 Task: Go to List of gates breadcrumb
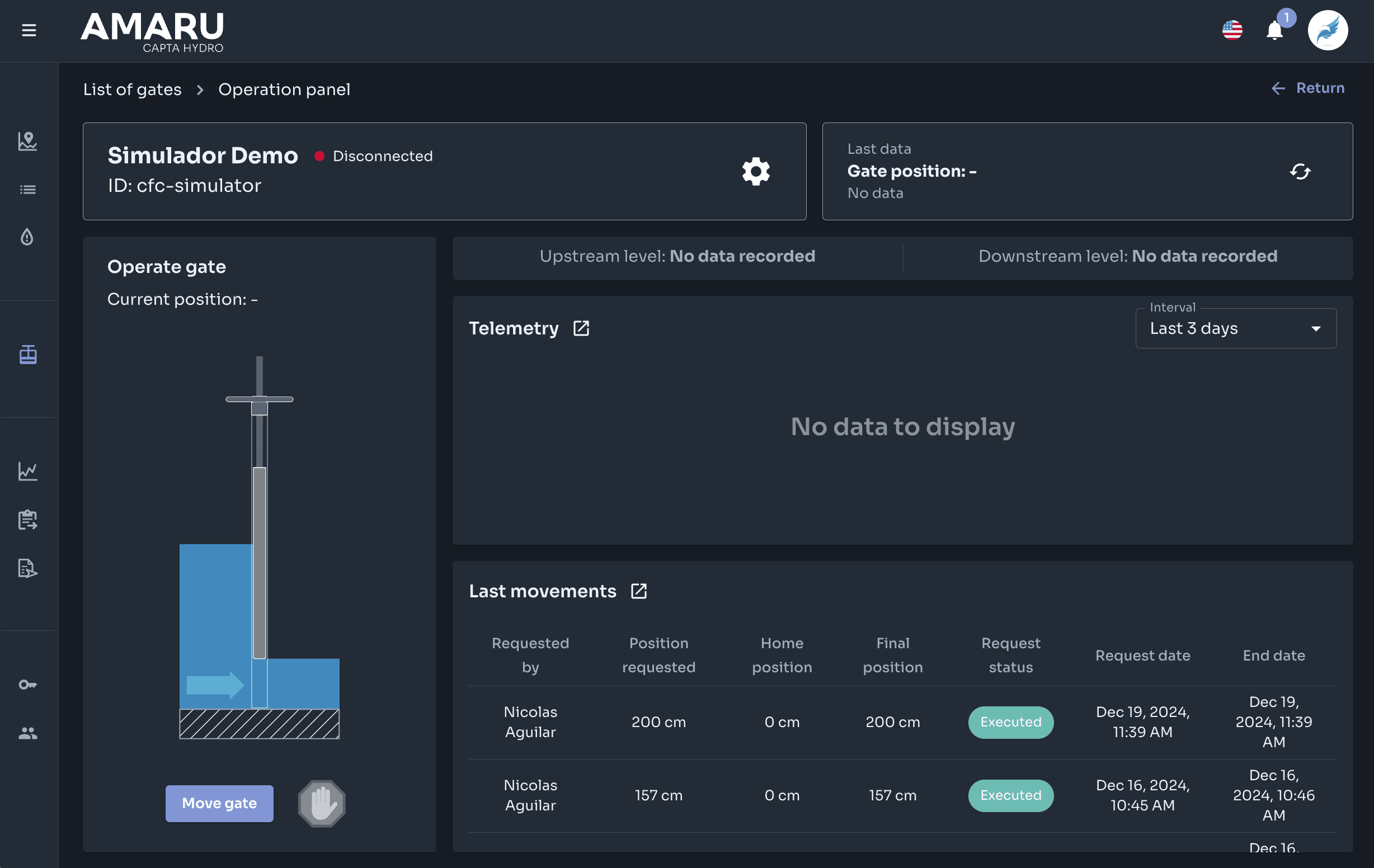point(133,89)
